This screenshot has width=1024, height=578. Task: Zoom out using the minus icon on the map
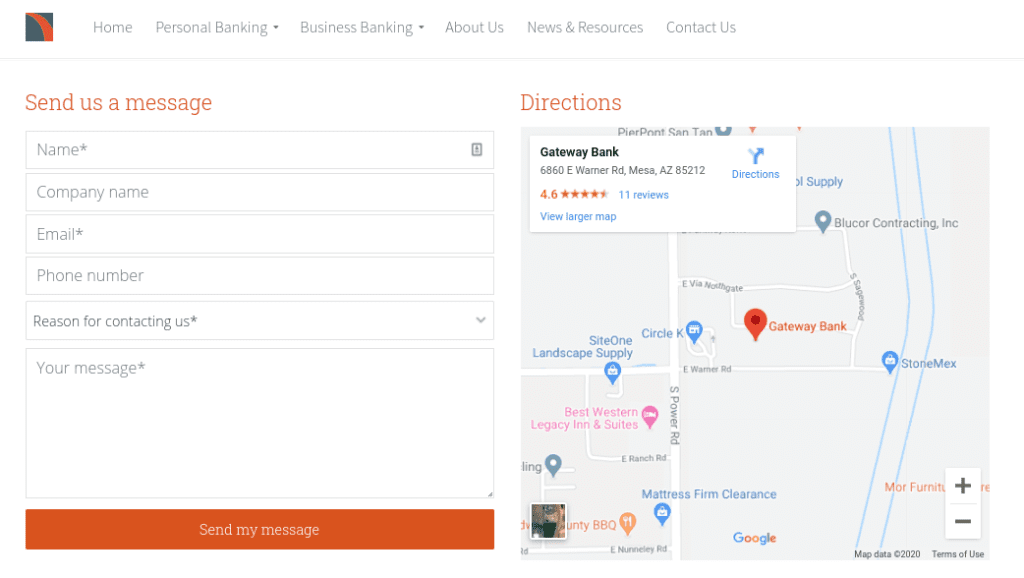click(962, 521)
